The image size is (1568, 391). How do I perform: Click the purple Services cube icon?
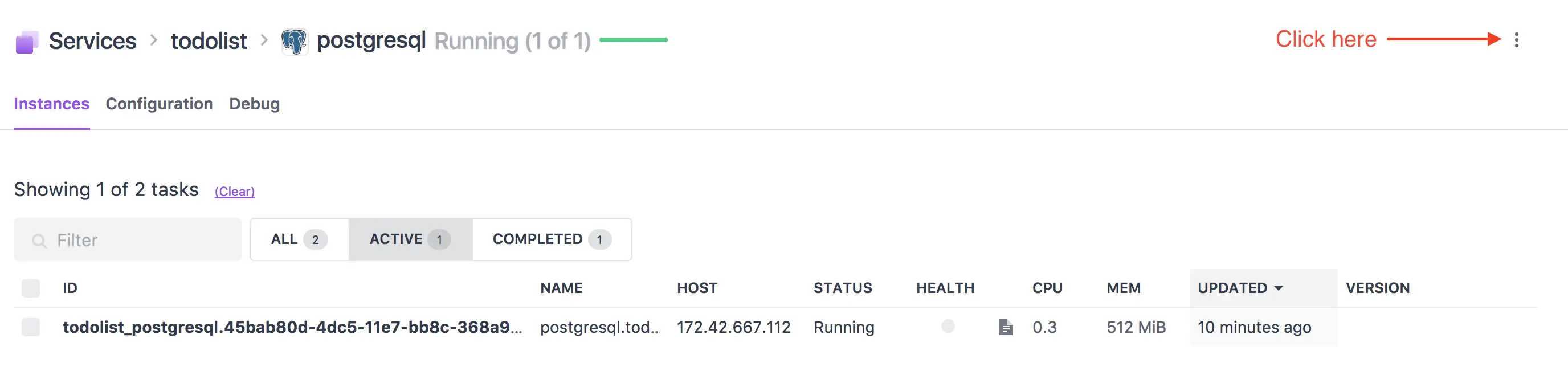(x=26, y=42)
